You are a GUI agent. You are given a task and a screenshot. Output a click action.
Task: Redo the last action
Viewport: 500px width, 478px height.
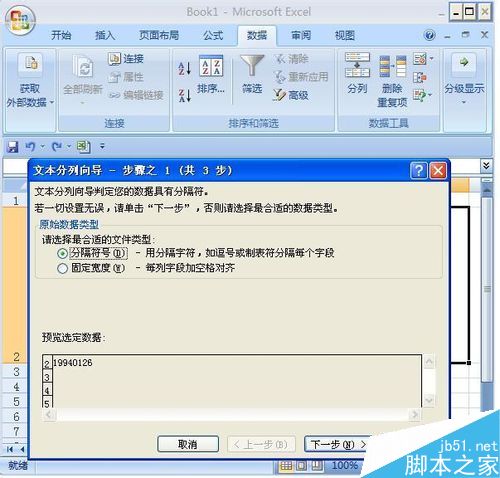(x=57, y=146)
